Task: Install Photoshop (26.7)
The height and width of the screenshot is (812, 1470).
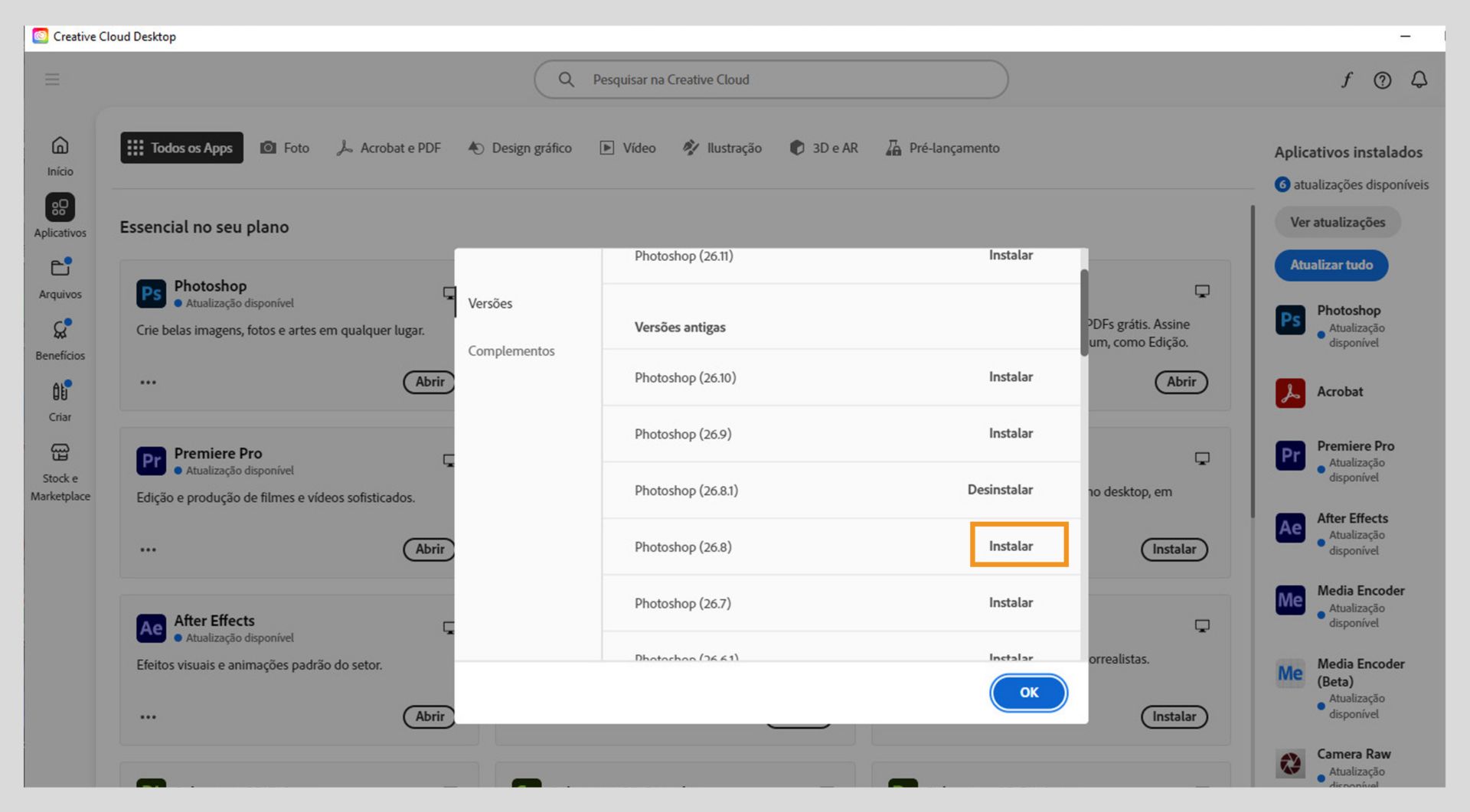Action: tap(1011, 603)
